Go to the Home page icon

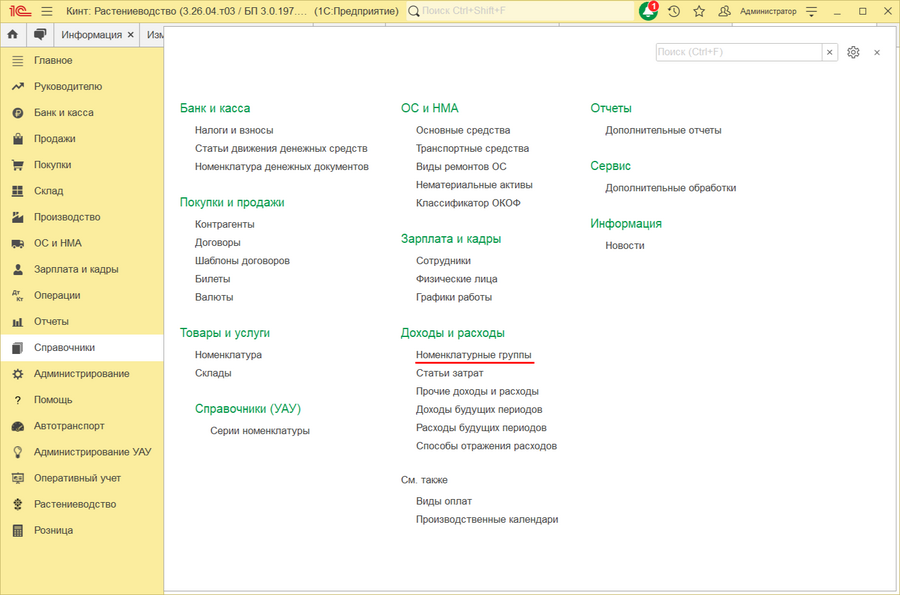pyautogui.click(x=13, y=34)
